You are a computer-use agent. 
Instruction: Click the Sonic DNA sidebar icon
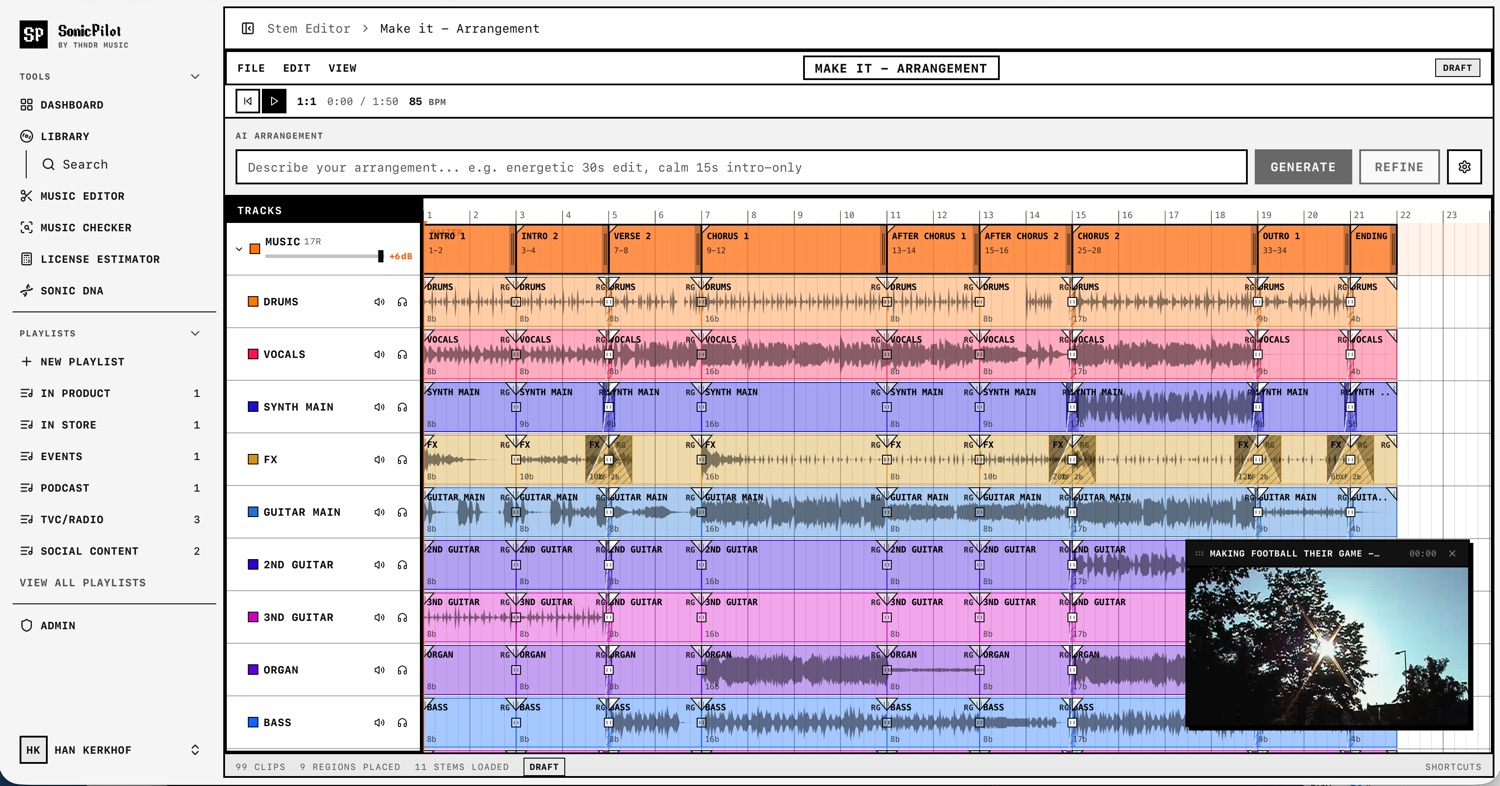pos(27,291)
